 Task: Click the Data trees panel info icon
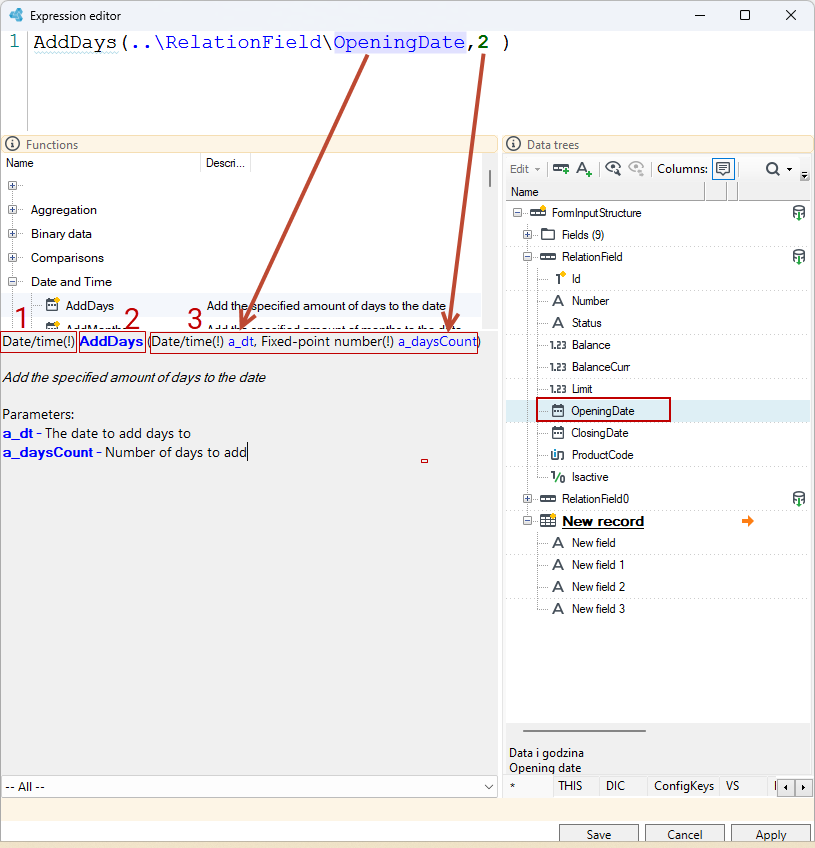coord(513,144)
